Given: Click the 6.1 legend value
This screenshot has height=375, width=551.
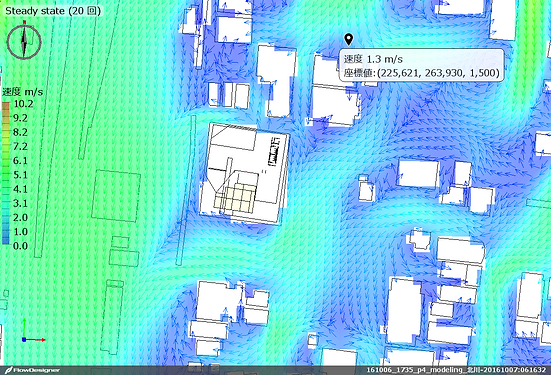Looking at the screenshot, I should pos(20,161).
